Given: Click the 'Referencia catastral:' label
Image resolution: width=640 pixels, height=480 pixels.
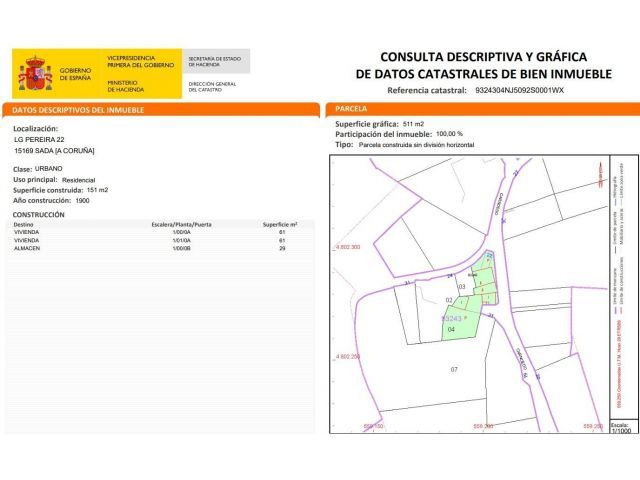Looking at the screenshot, I should (427, 90).
